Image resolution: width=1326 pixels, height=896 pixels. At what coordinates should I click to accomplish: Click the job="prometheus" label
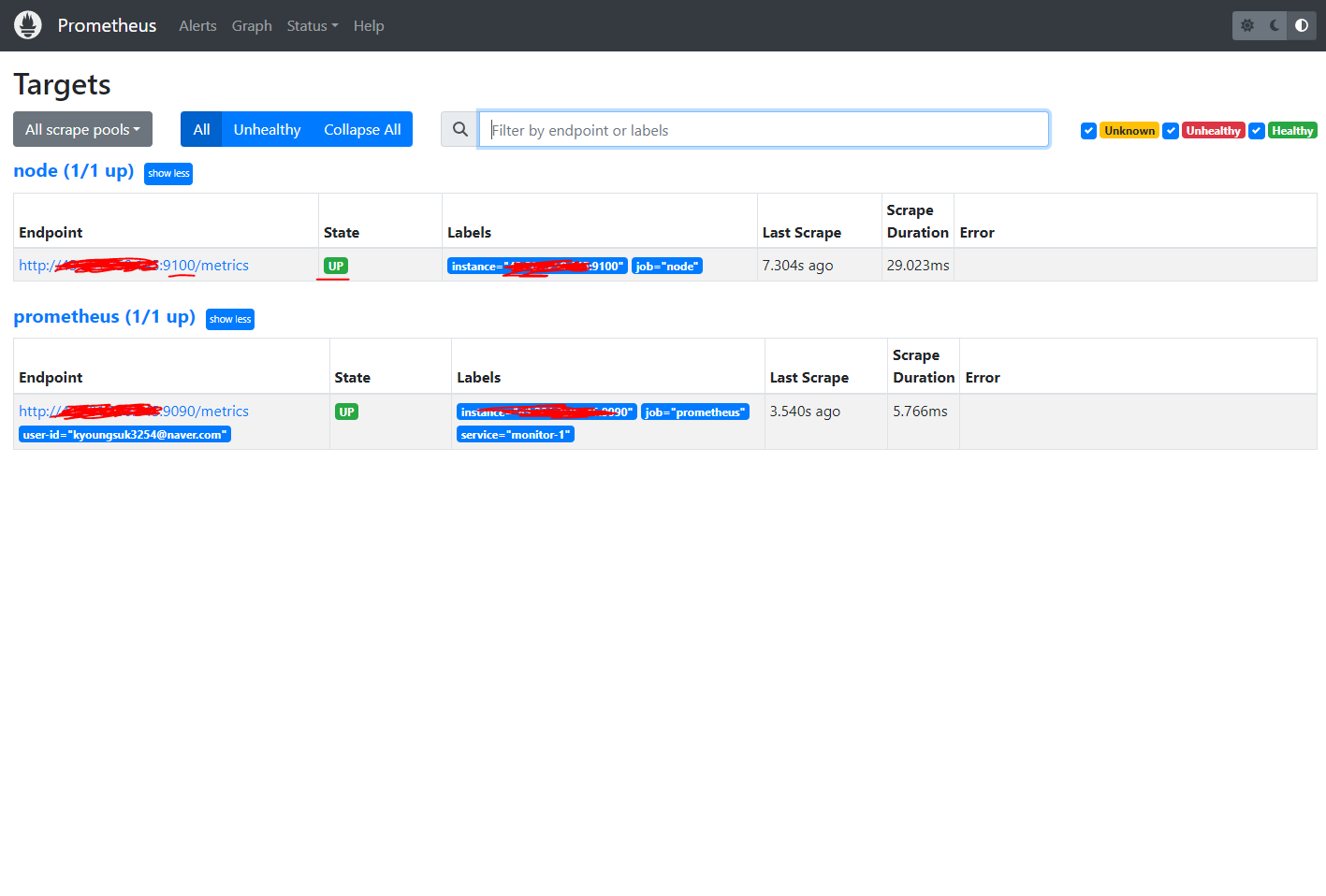coord(695,412)
